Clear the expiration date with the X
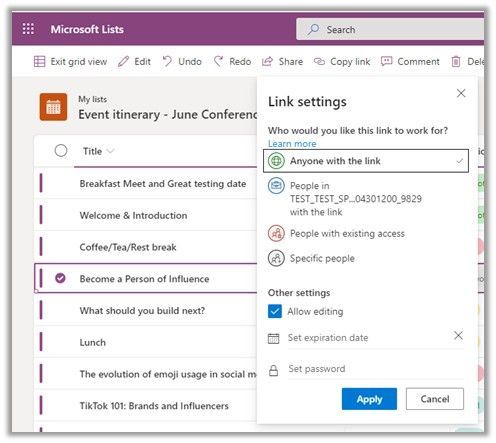This screenshot has width=496, height=443. [458, 335]
